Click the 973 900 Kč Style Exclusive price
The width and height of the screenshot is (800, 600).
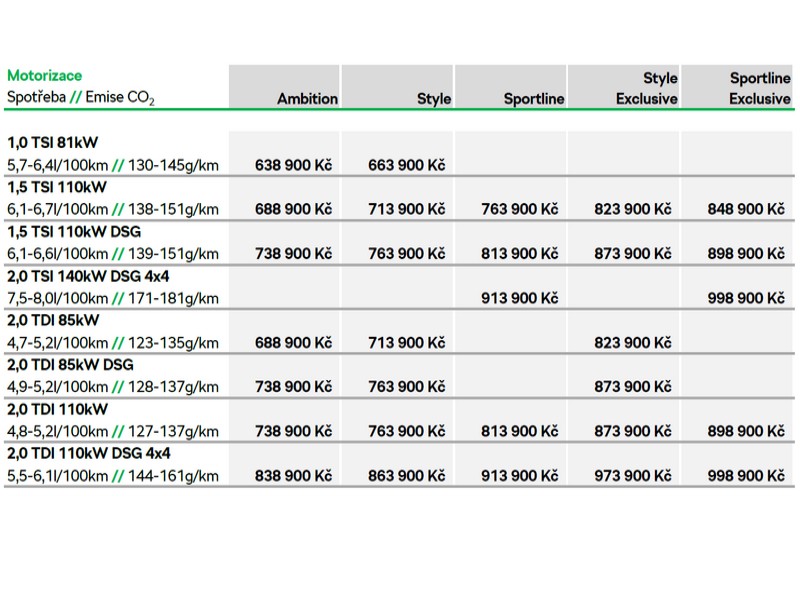(633, 476)
